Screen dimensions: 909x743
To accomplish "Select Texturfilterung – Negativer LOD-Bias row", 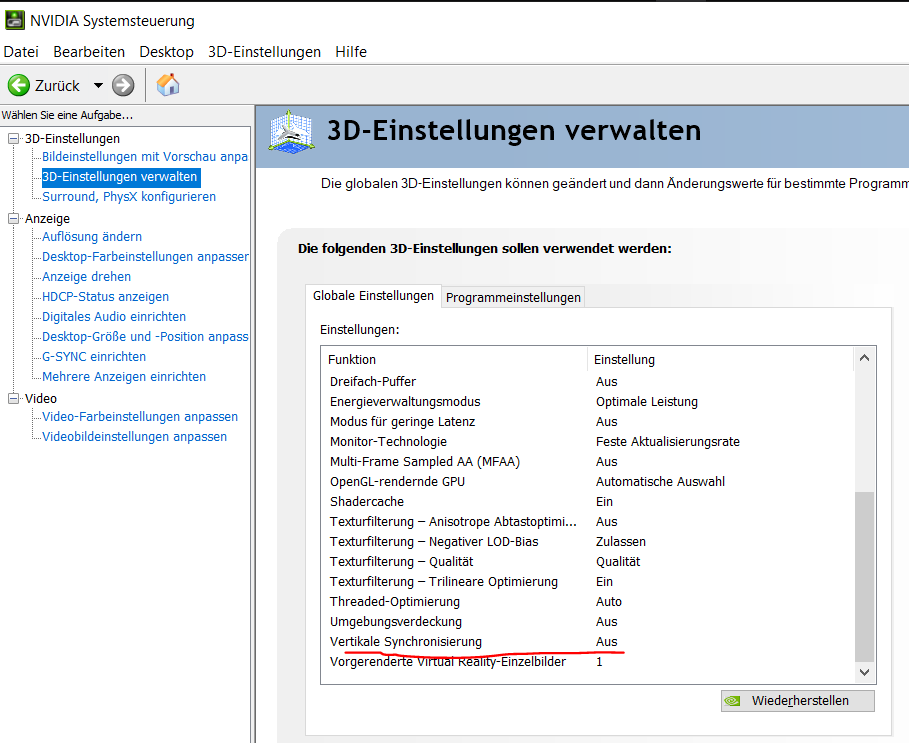I will pos(588,541).
